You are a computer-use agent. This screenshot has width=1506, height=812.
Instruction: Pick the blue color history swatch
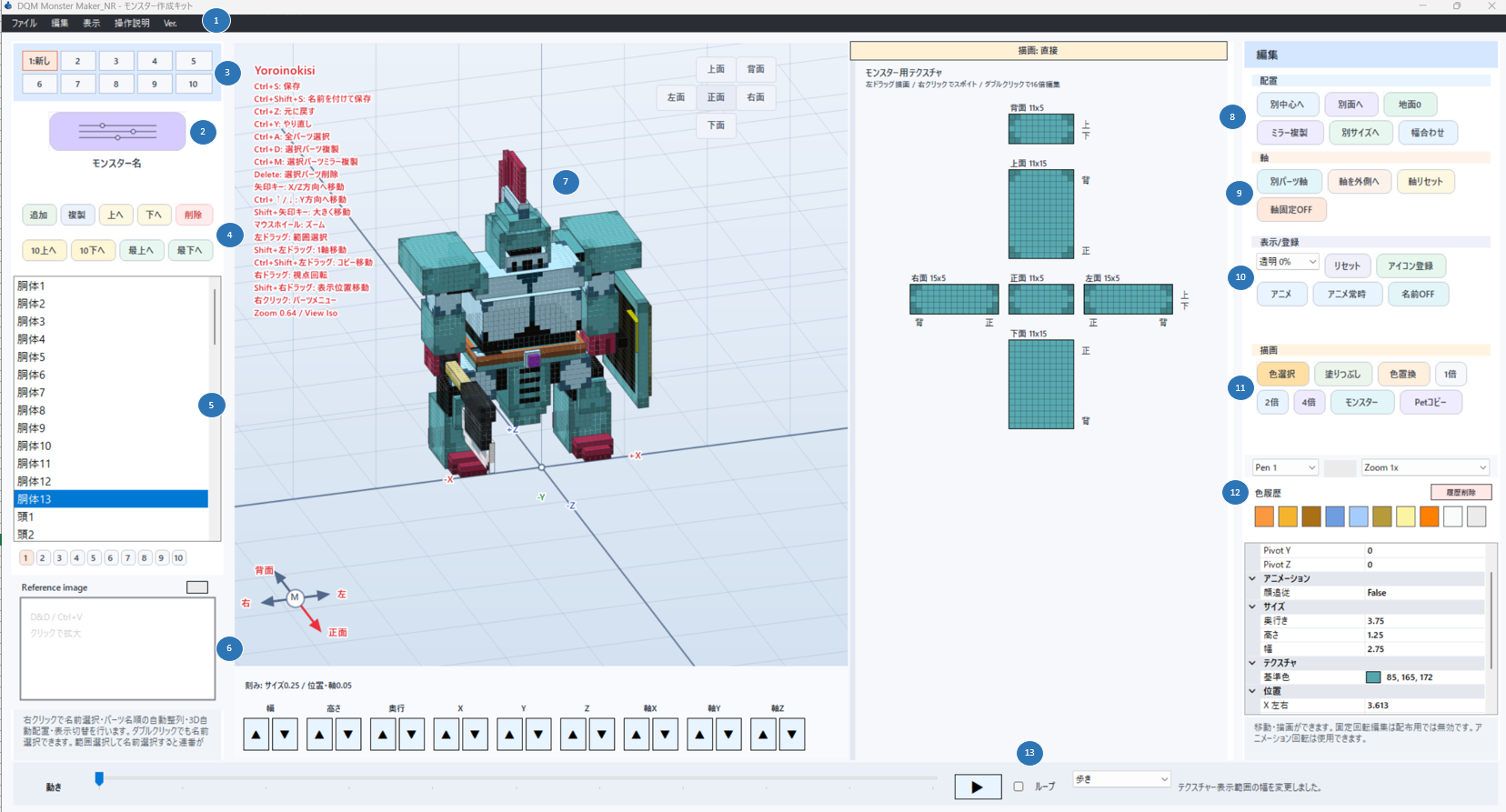point(1335,516)
